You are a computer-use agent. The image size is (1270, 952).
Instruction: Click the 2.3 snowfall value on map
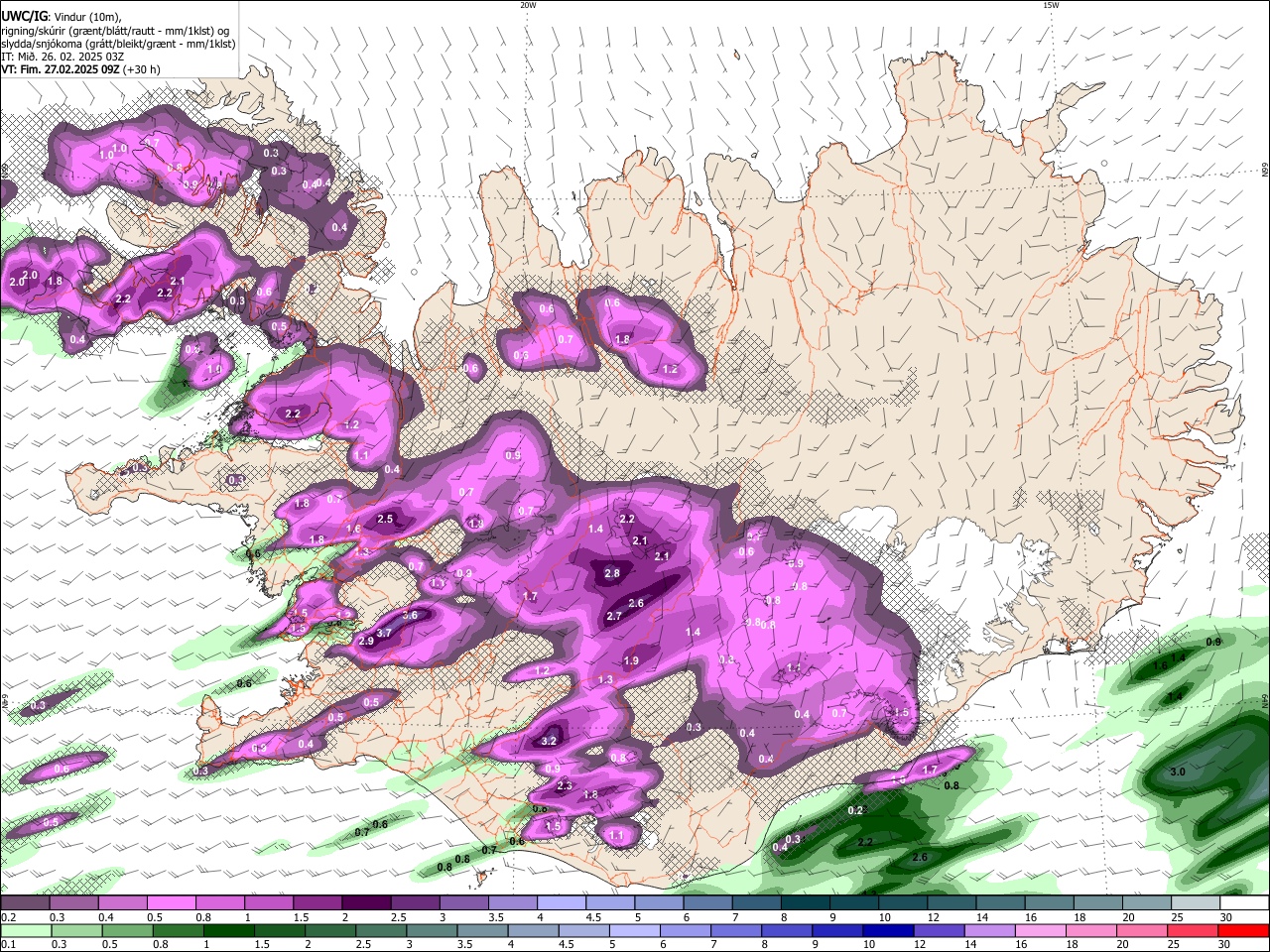pos(565,785)
